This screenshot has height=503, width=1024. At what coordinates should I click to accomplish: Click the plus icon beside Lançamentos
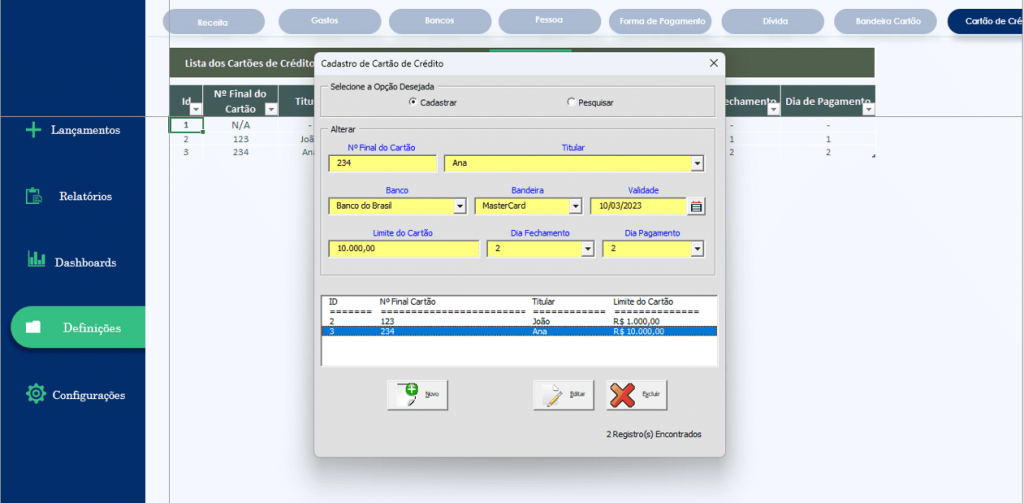(x=33, y=130)
